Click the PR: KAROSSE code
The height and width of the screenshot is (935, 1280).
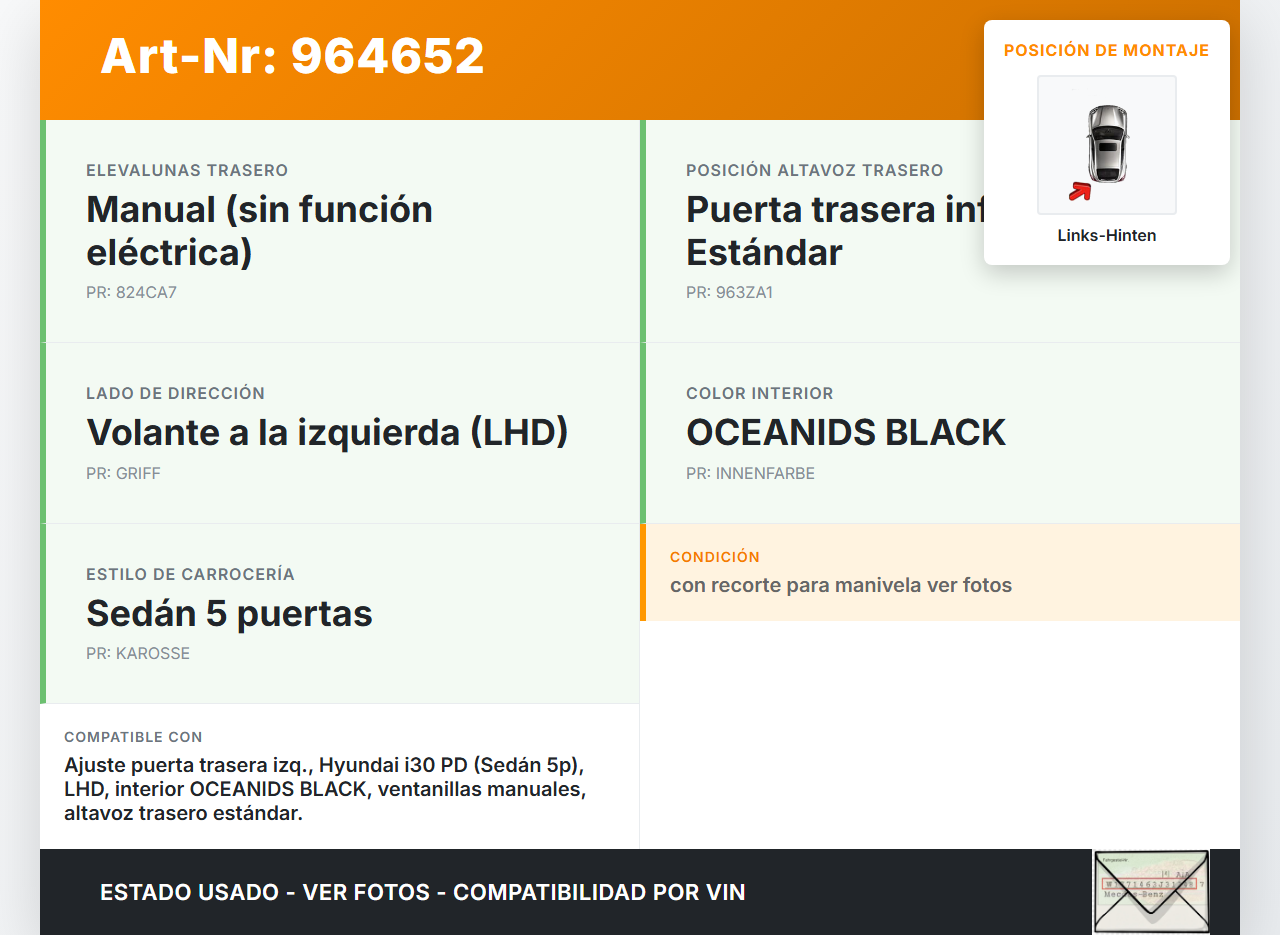[x=138, y=654]
